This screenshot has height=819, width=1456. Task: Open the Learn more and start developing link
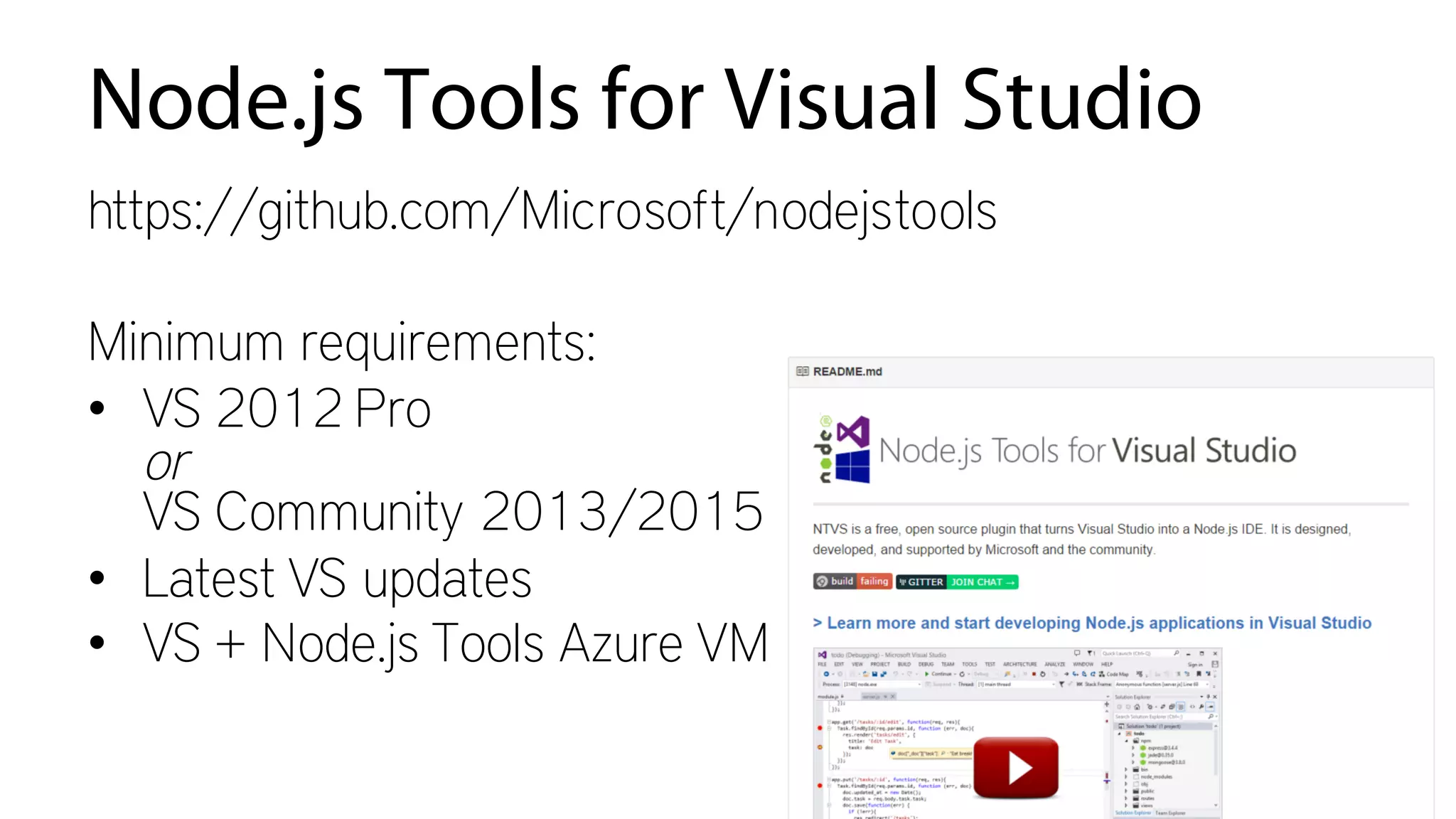[x=1092, y=623]
